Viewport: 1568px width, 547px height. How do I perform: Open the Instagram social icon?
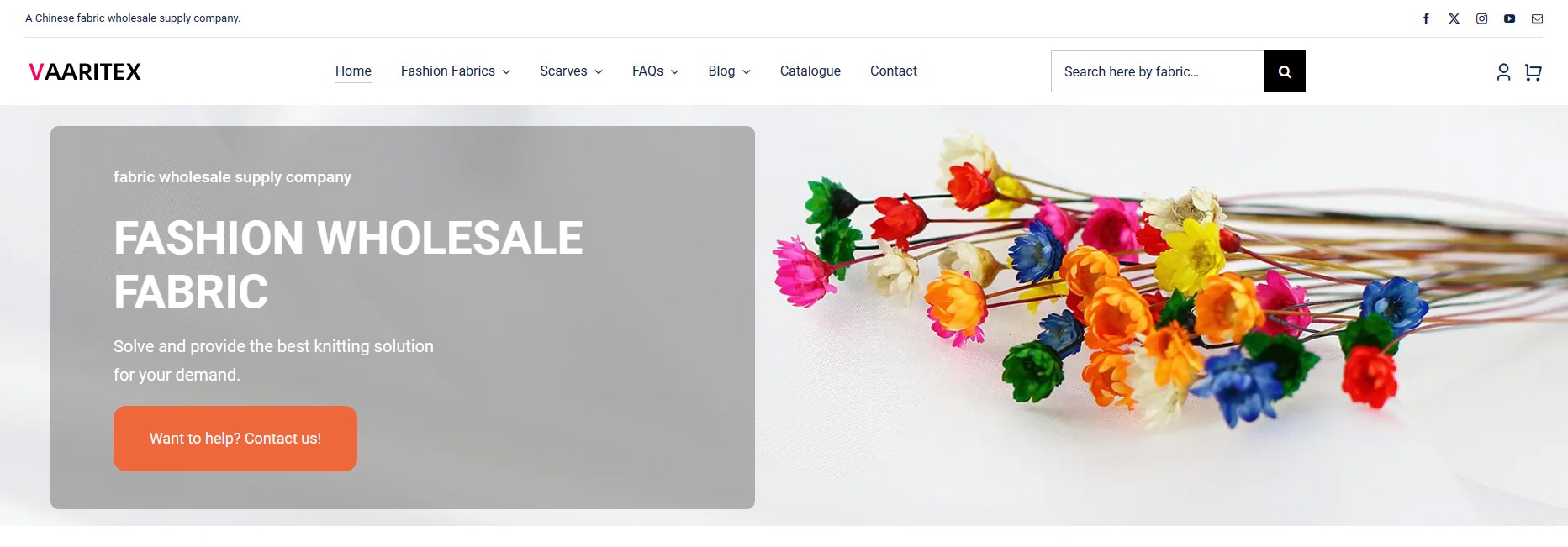coord(1481,18)
